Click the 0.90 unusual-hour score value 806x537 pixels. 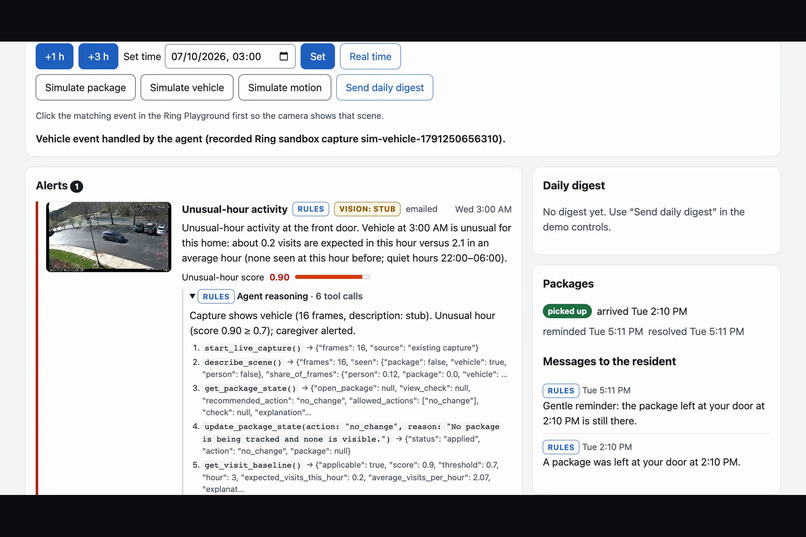click(x=279, y=277)
